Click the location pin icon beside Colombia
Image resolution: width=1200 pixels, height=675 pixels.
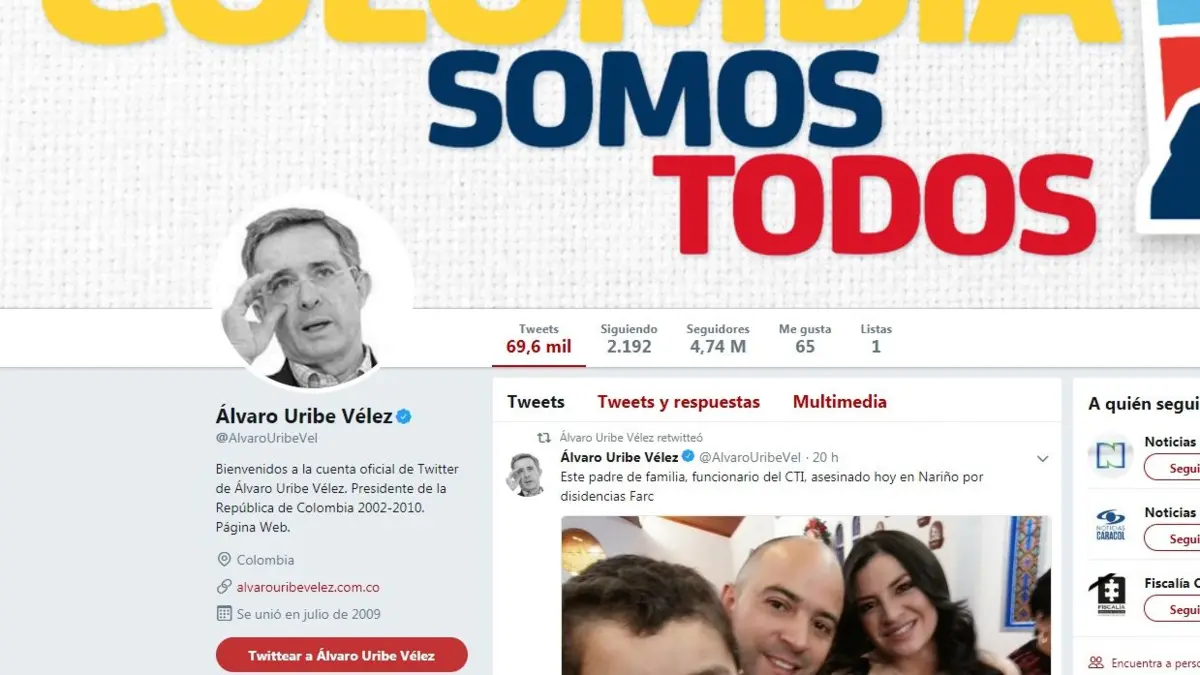pos(224,560)
